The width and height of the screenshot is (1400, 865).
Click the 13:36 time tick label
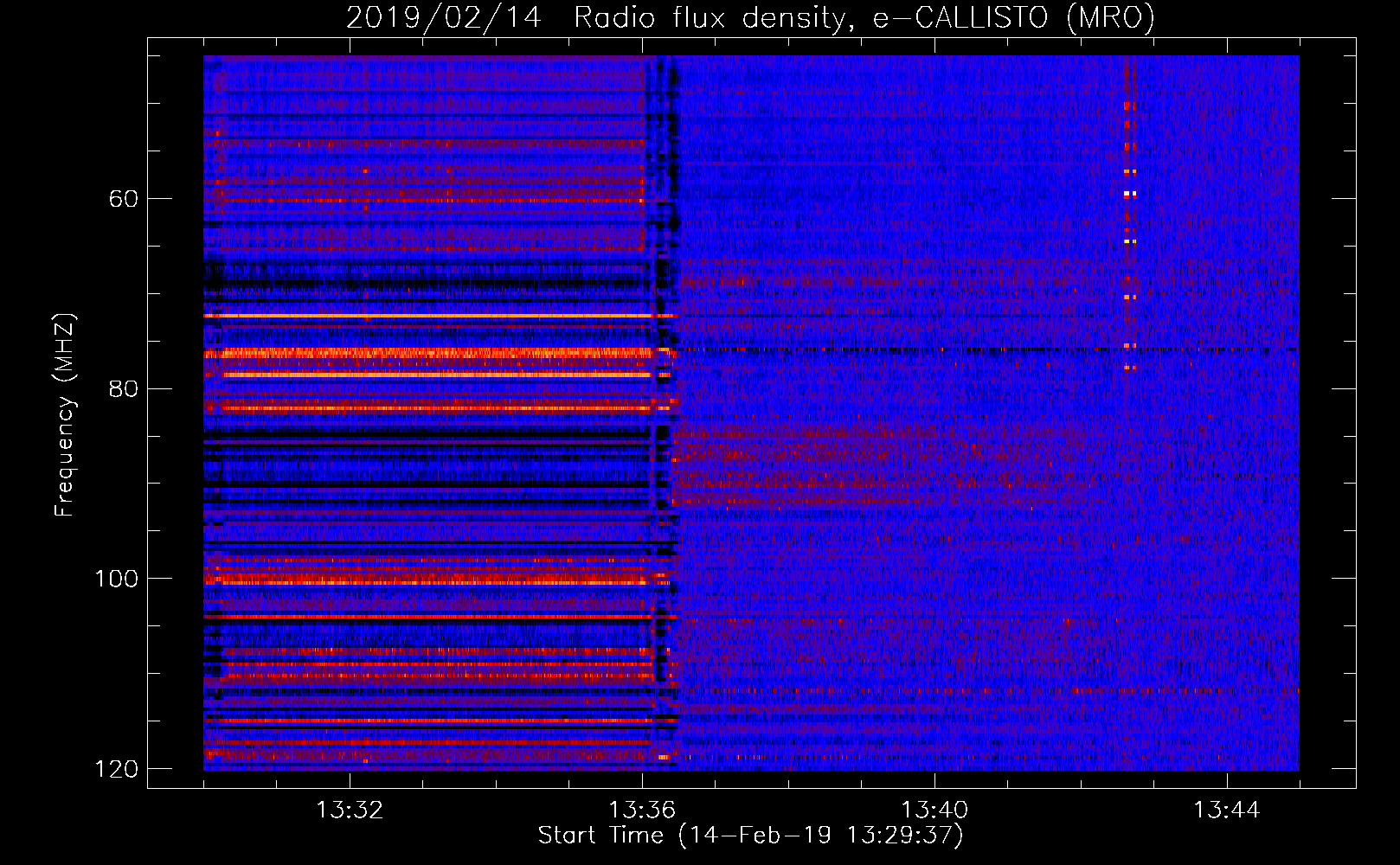[642, 811]
